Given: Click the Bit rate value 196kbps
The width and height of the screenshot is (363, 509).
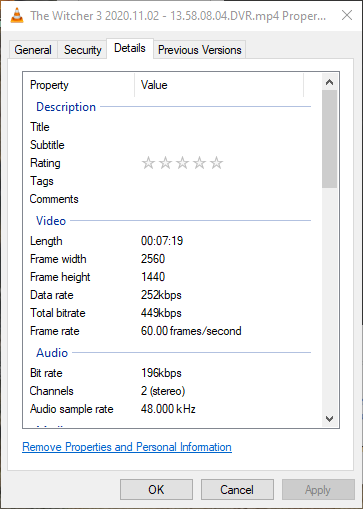Looking at the screenshot, I should click(161, 373).
